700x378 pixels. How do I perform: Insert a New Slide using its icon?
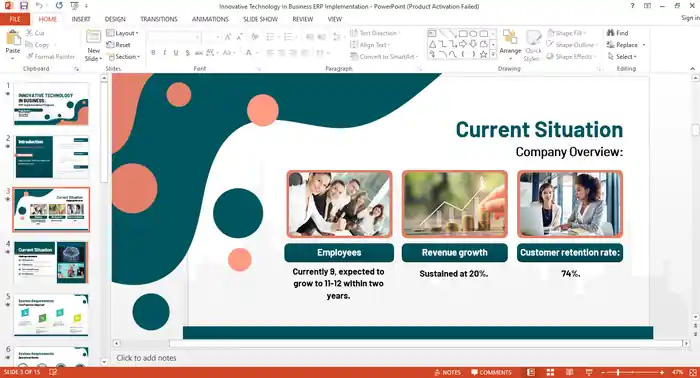point(93,37)
